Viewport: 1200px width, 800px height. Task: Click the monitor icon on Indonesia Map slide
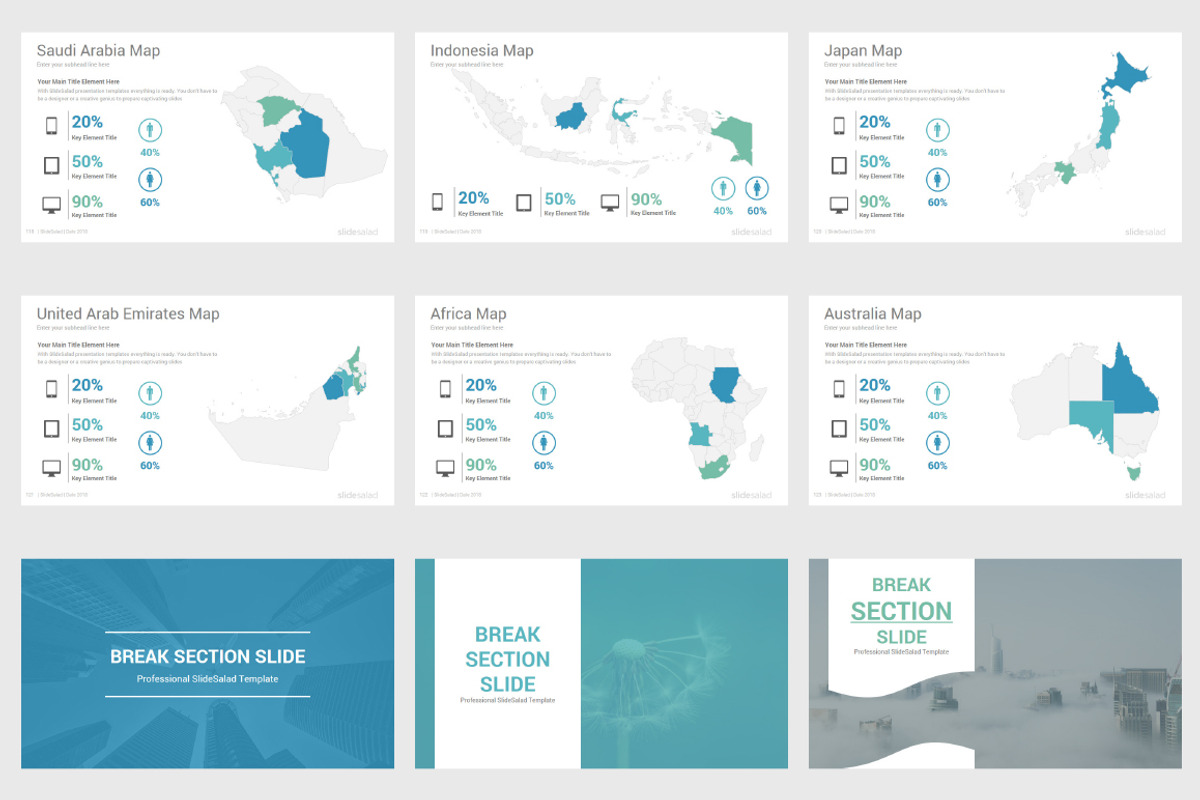click(x=610, y=203)
